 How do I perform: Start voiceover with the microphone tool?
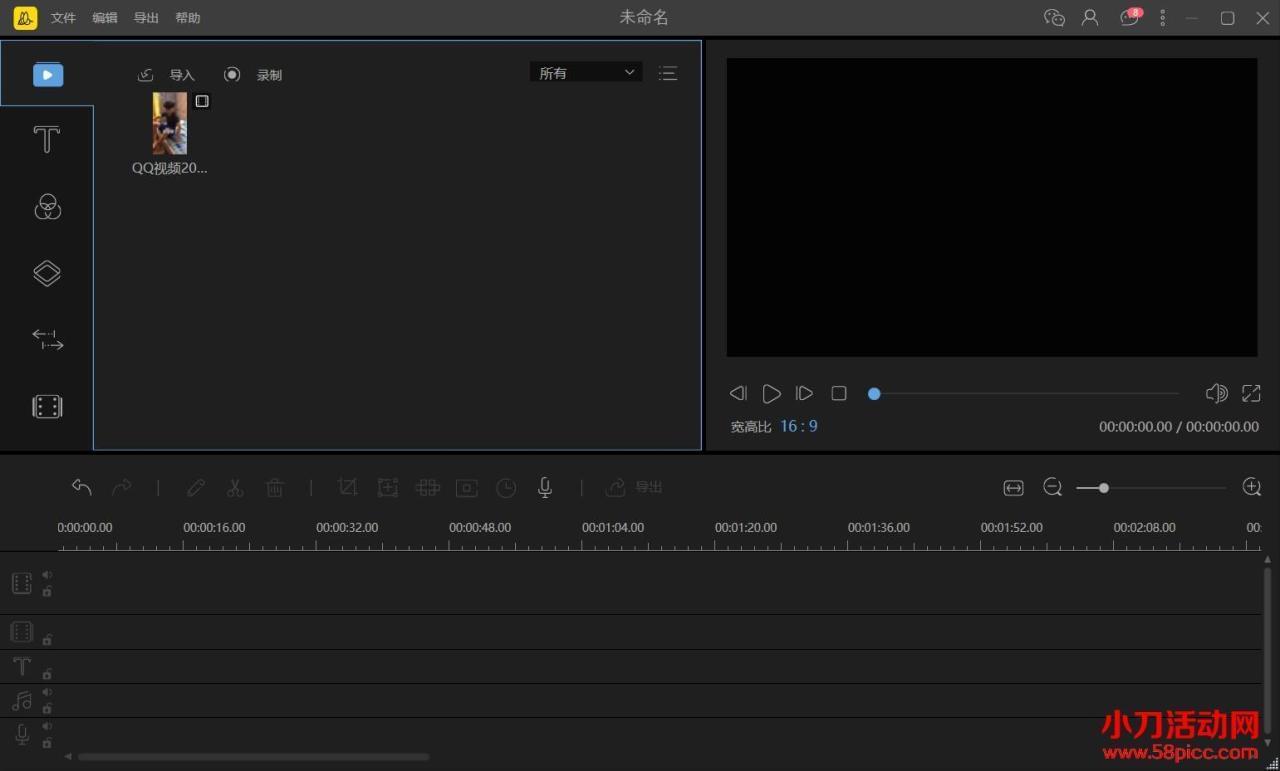[x=545, y=487]
